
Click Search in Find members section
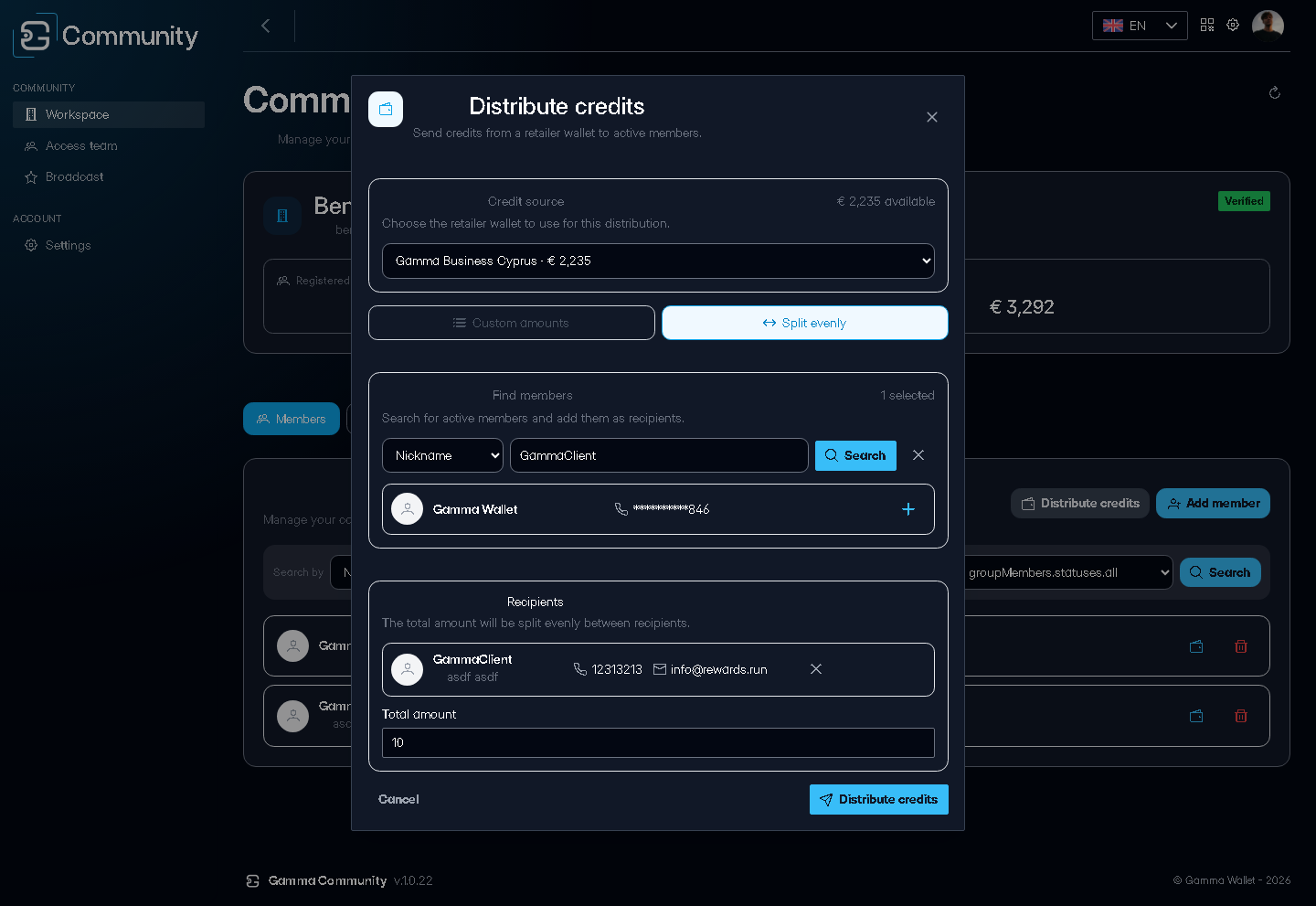tap(855, 455)
